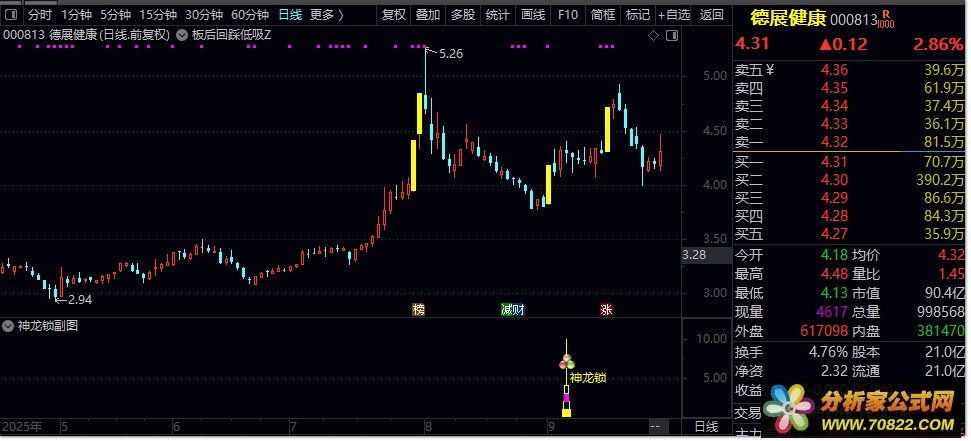Viewport: 971px width, 441px height.
Task: Click the 卖三 price 4.34
Action: 834,106
